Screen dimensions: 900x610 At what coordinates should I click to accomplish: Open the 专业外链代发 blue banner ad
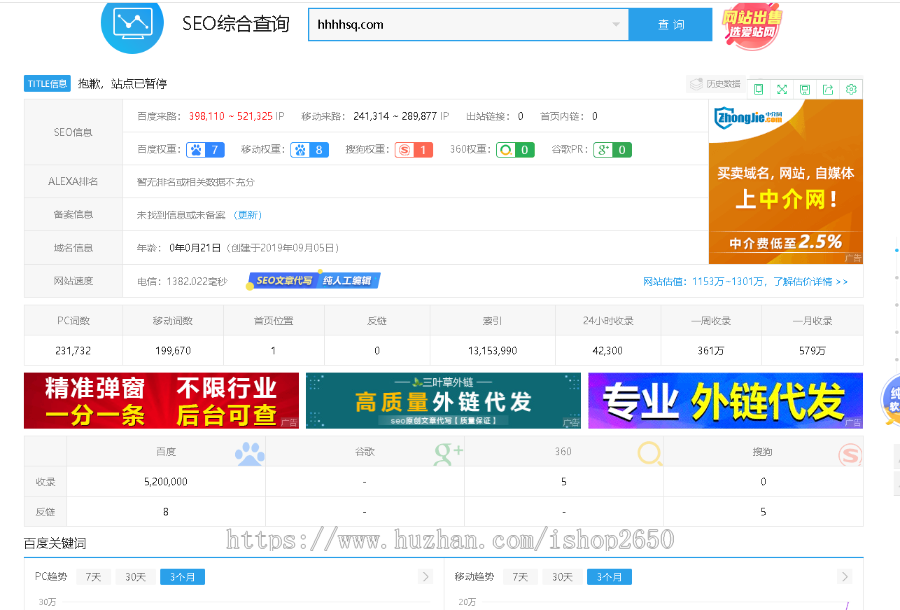pos(726,401)
